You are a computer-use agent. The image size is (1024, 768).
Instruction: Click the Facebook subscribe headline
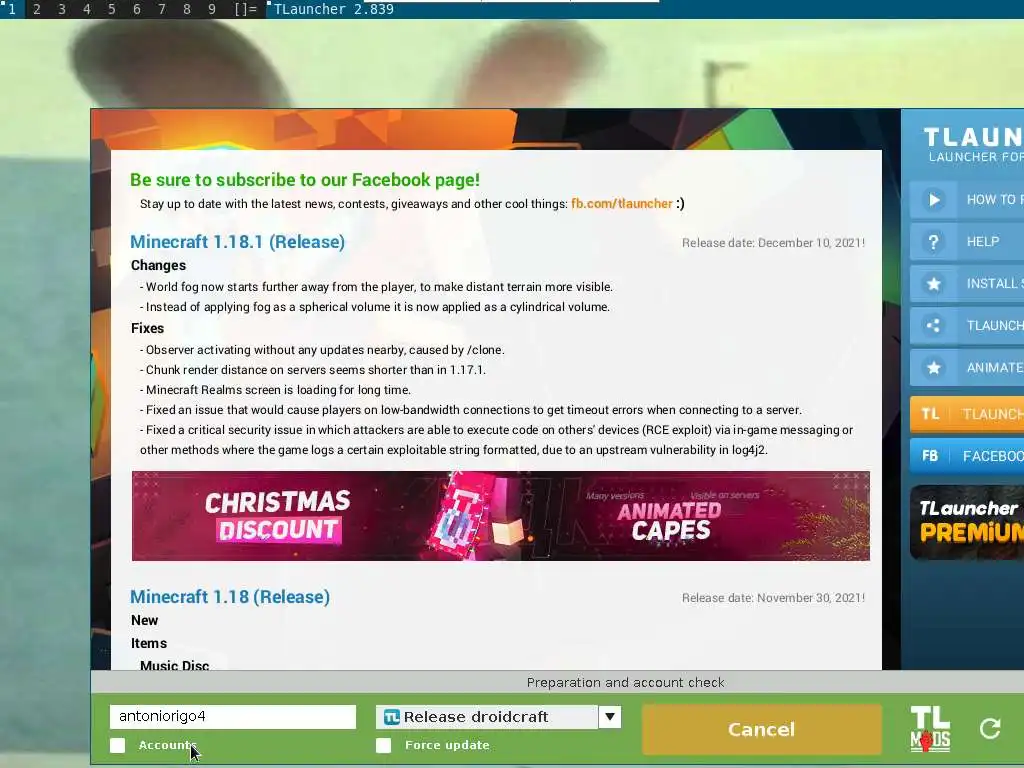tap(305, 180)
